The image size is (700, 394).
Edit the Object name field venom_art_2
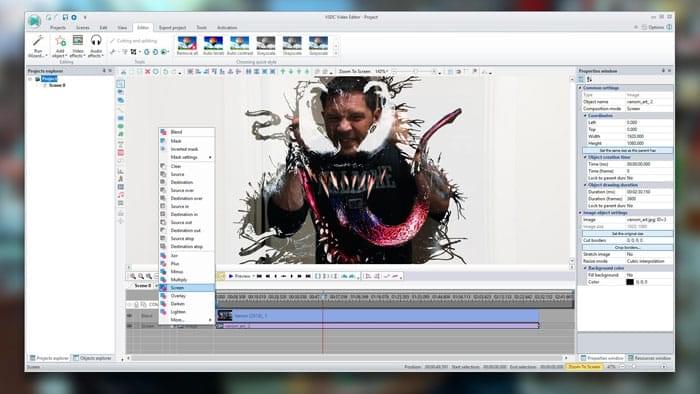click(649, 102)
